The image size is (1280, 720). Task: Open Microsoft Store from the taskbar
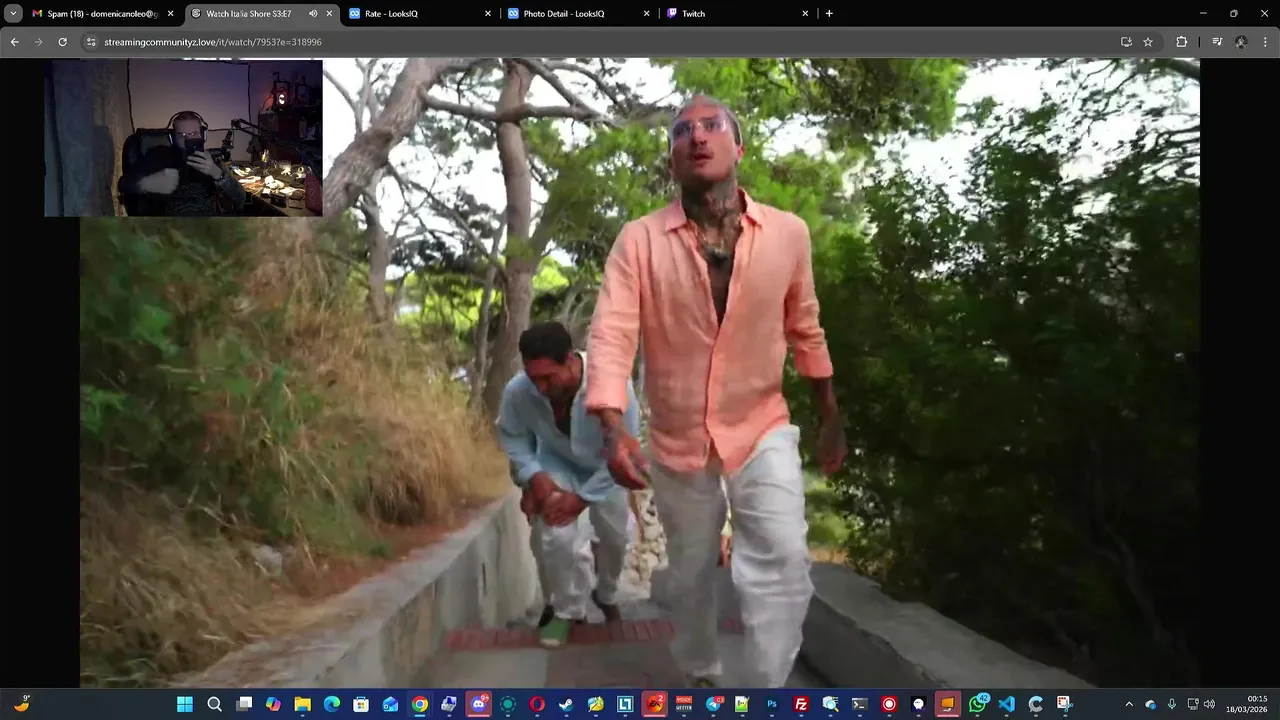pos(361,704)
